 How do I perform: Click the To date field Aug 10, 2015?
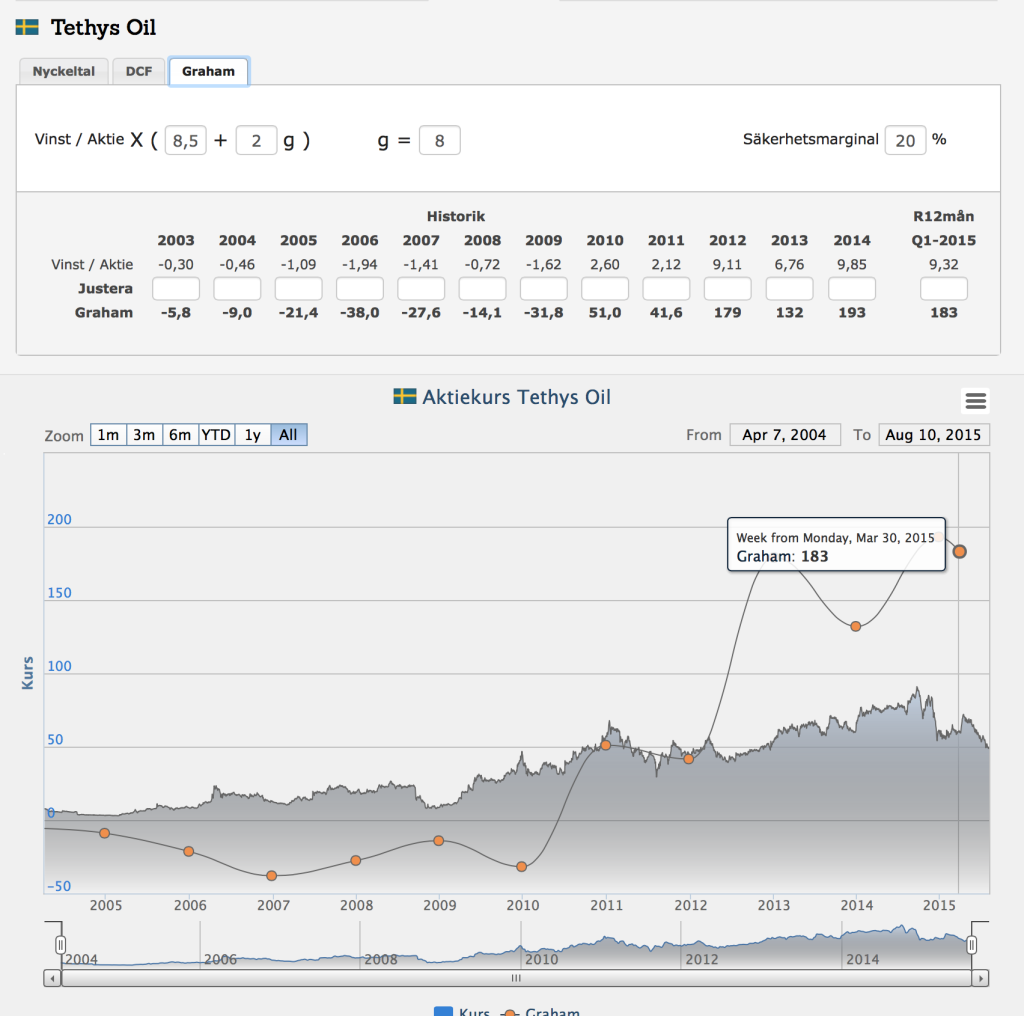934,435
